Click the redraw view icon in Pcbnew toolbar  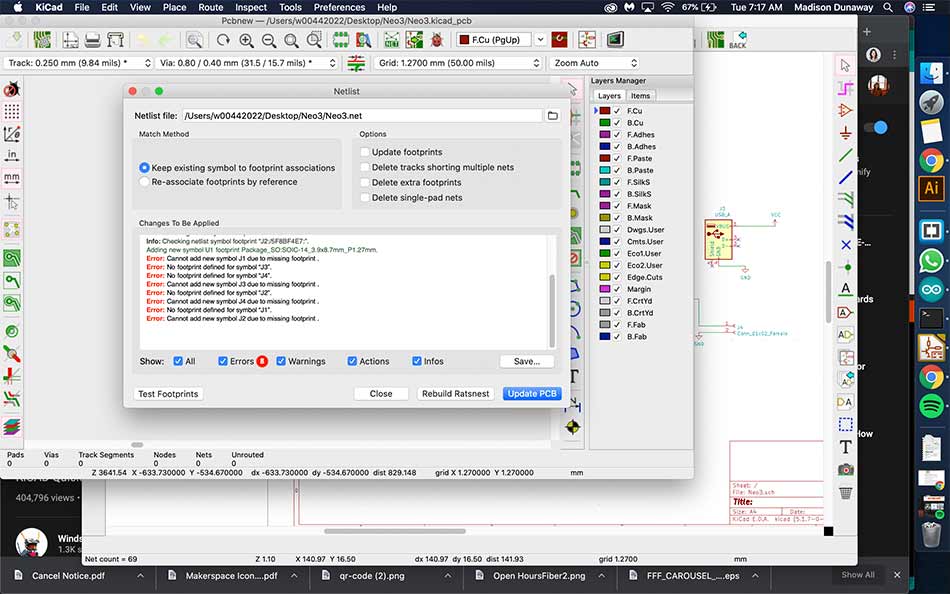pyautogui.click(x=223, y=40)
